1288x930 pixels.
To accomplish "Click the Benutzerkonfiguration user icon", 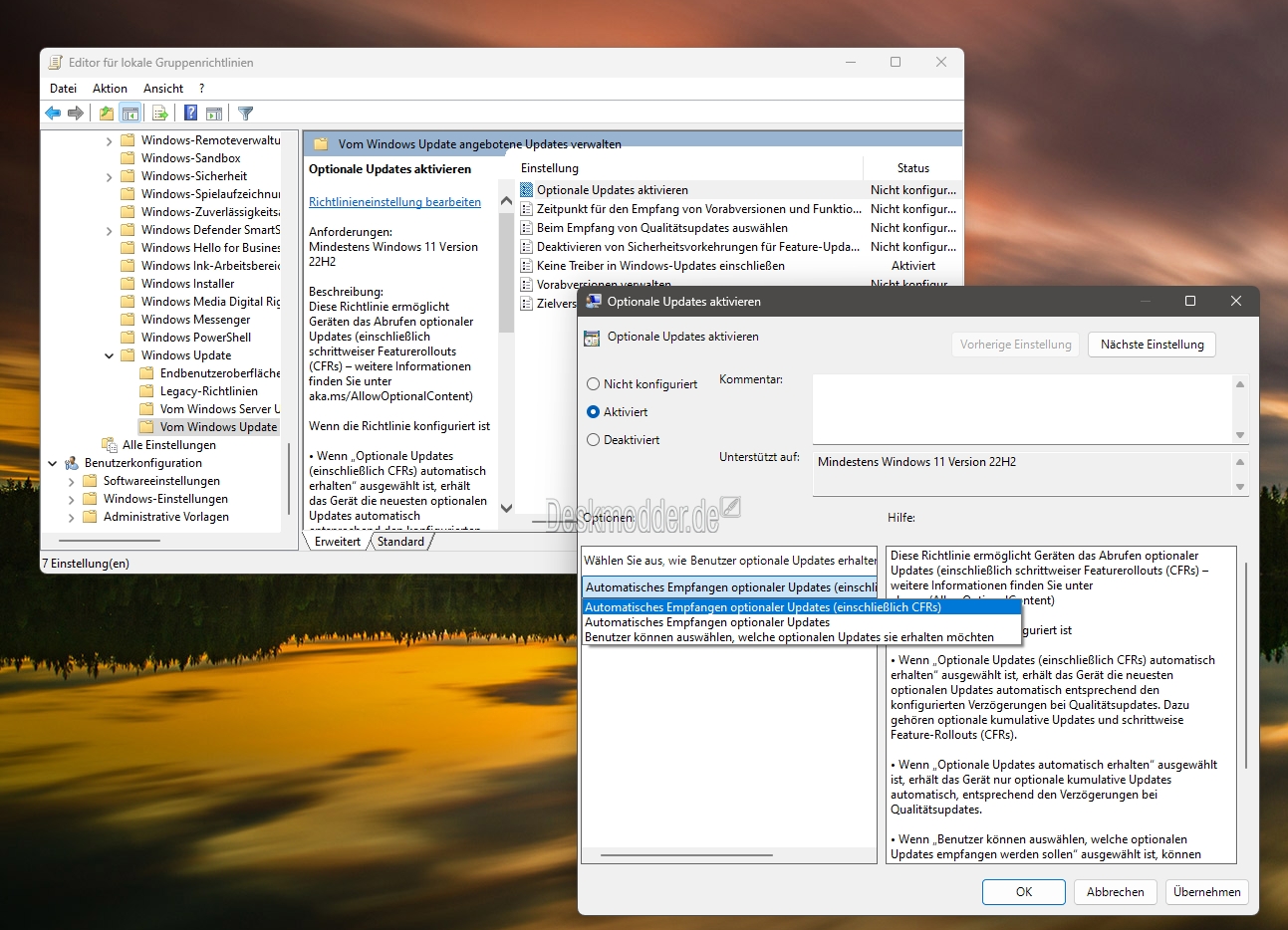I will [71, 463].
